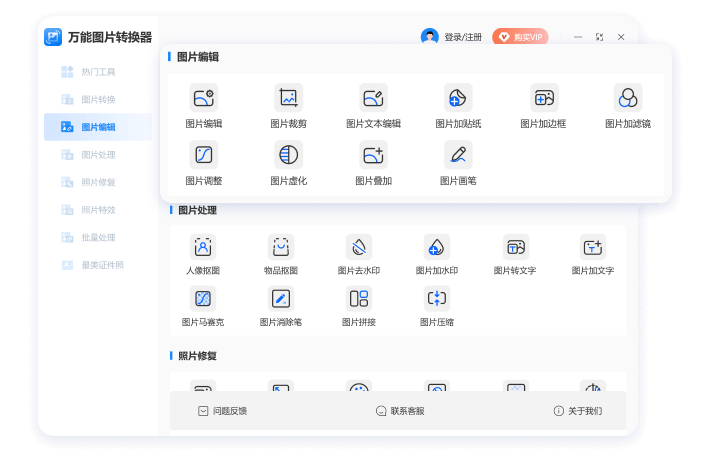Open 最美证件照 in the sidebar
Image resolution: width=706 pixels, height=469 pixels.
pyautogui.click(x=98, y=265)
